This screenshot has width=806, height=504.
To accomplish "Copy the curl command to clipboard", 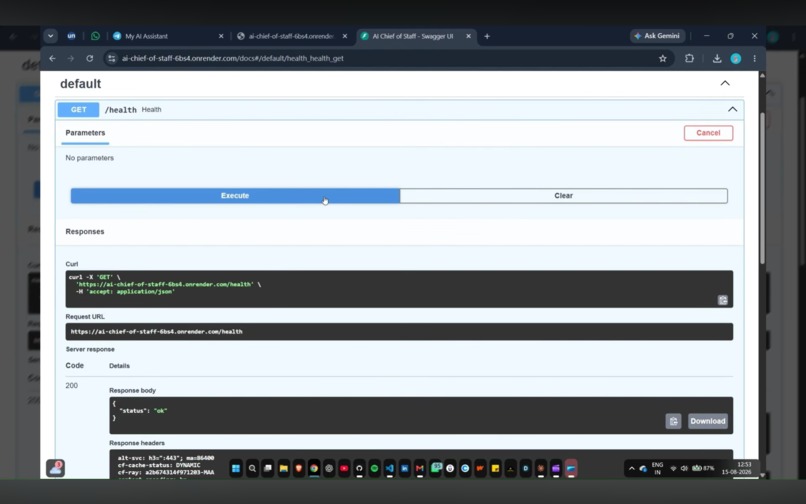I will pos(723,300).
